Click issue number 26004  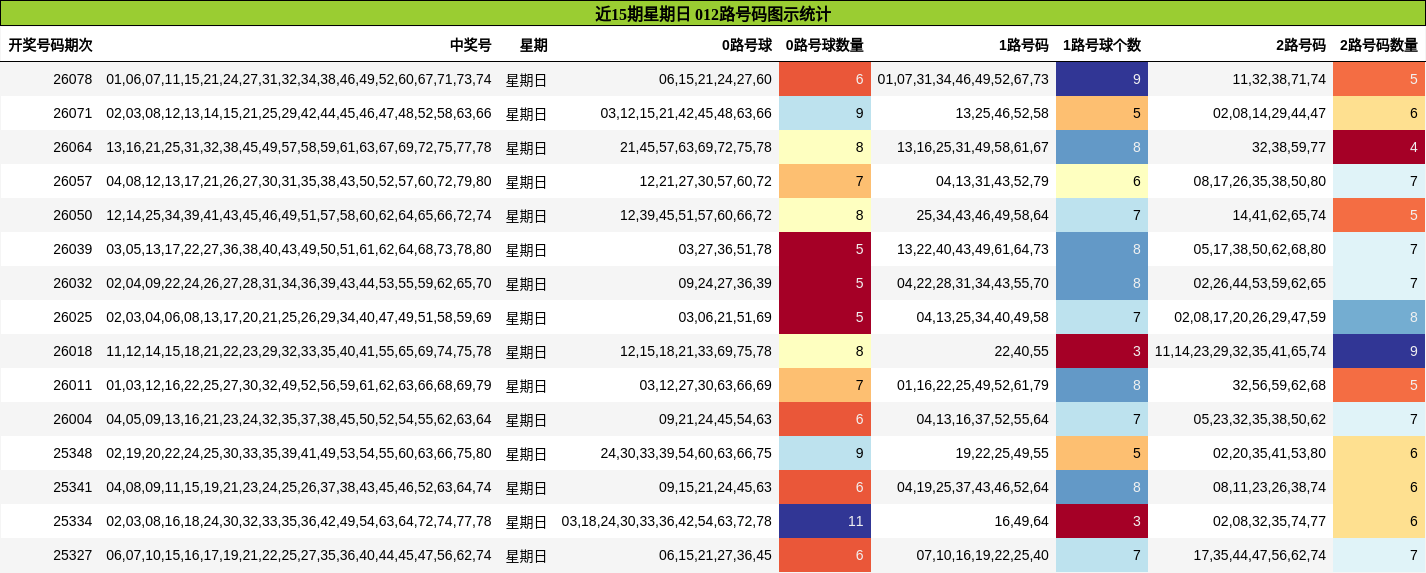tap(72, 419)
